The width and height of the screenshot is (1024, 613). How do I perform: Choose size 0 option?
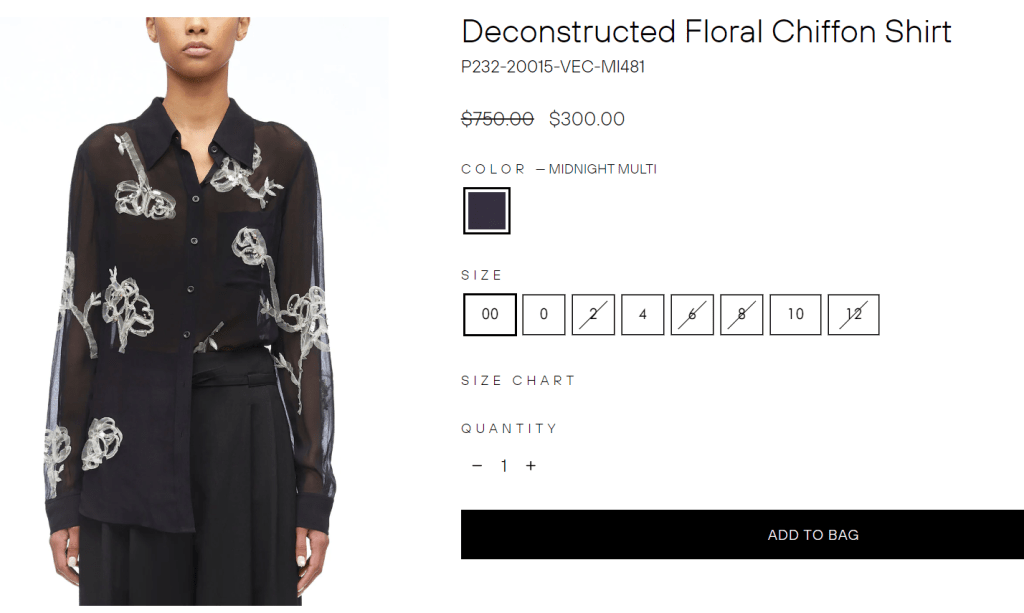coord(544,314)
